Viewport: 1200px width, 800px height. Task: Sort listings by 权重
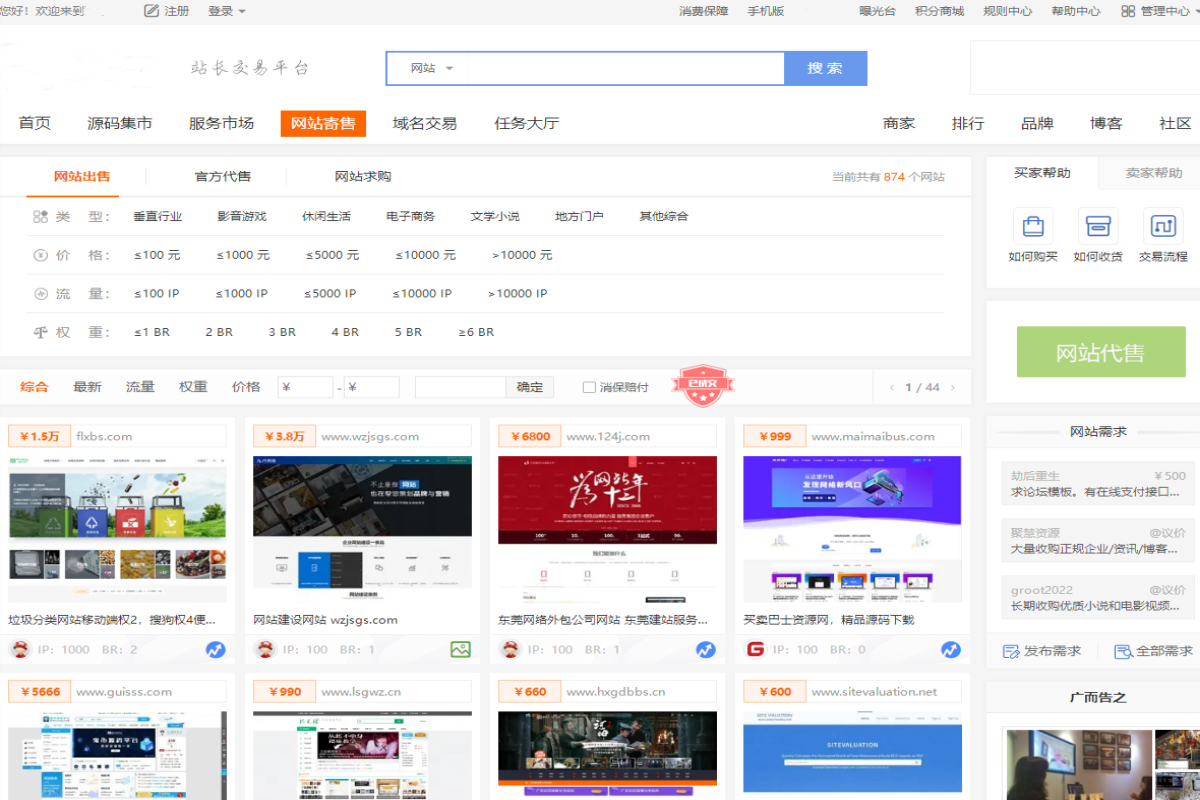point(193,387)
